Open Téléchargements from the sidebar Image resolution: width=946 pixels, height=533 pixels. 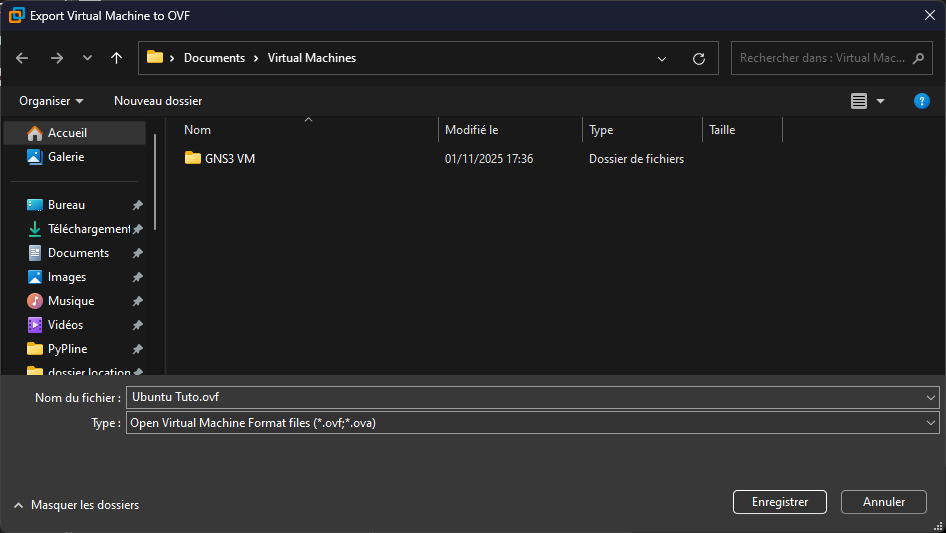tap(88, 229)
